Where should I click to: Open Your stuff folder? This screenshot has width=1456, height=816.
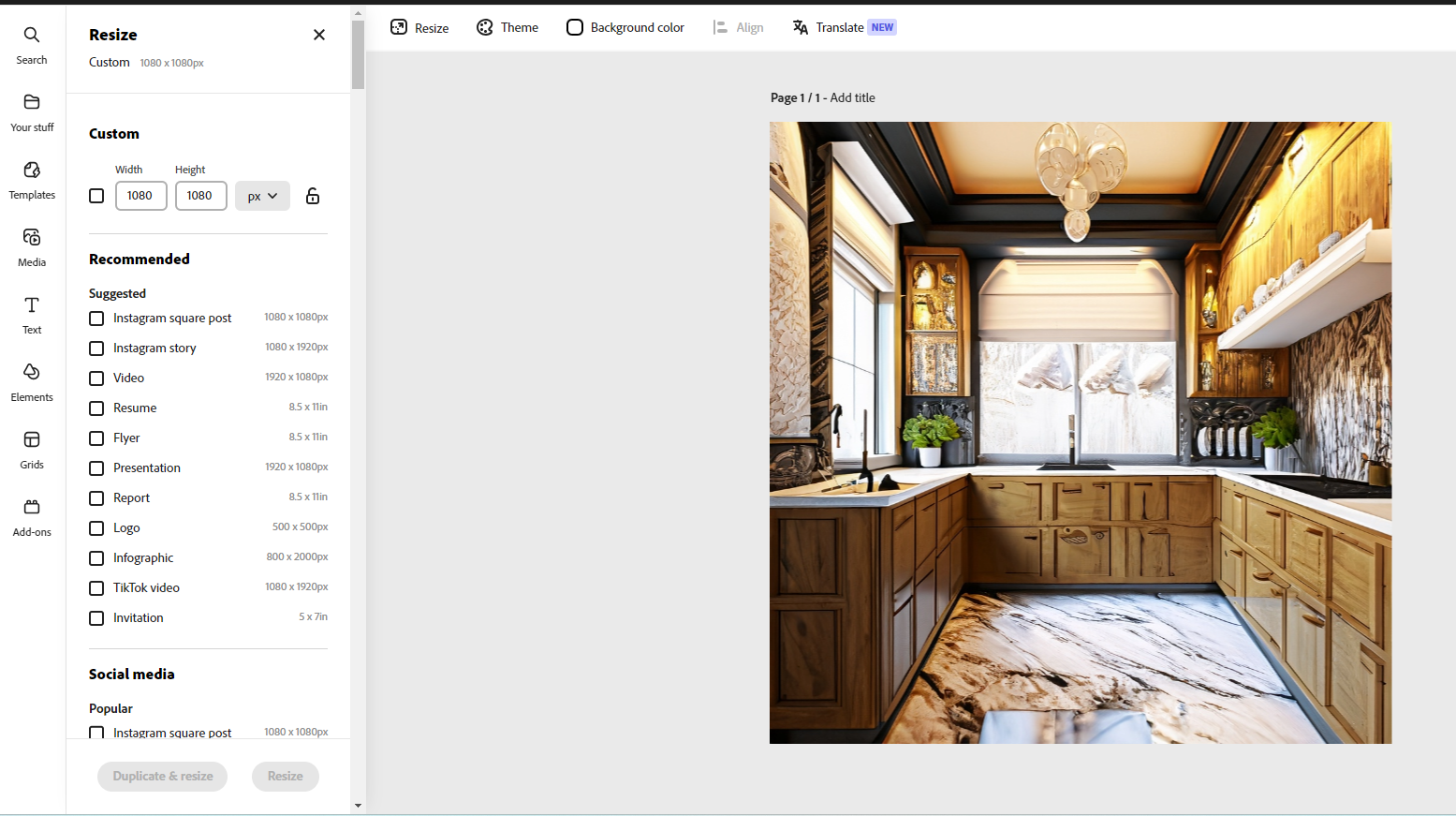[x=32, y=112]
